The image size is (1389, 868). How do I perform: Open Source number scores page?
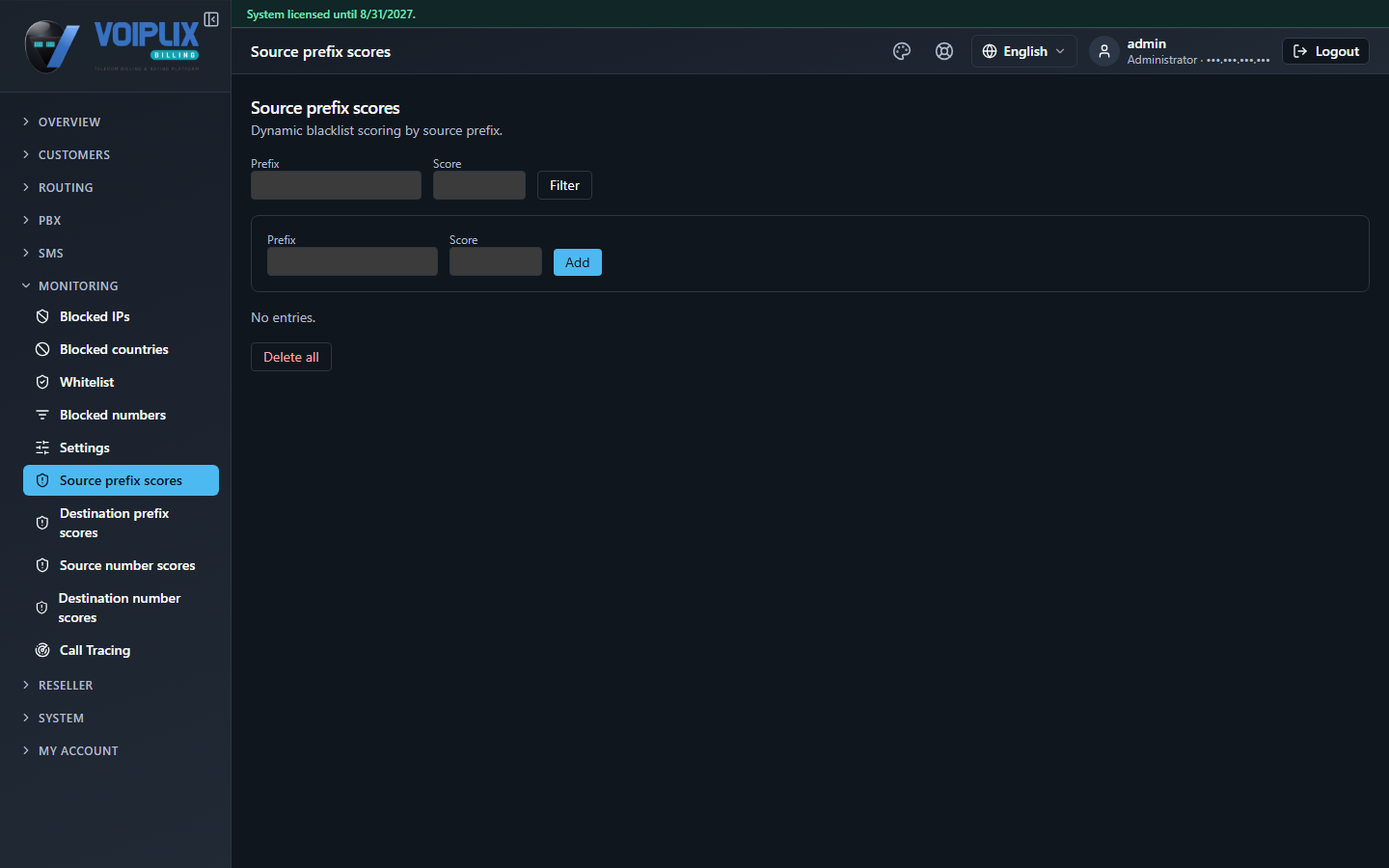pyautogui.click(x=121, y=565)
